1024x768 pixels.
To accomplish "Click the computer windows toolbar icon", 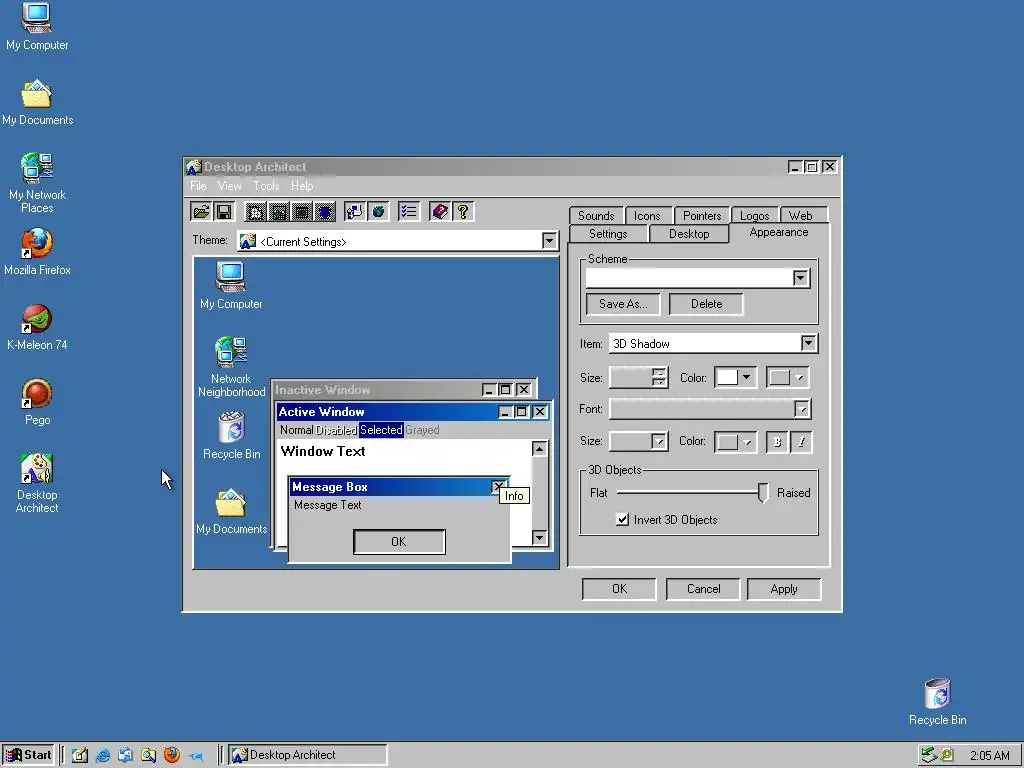I will [x=355, y=212].
